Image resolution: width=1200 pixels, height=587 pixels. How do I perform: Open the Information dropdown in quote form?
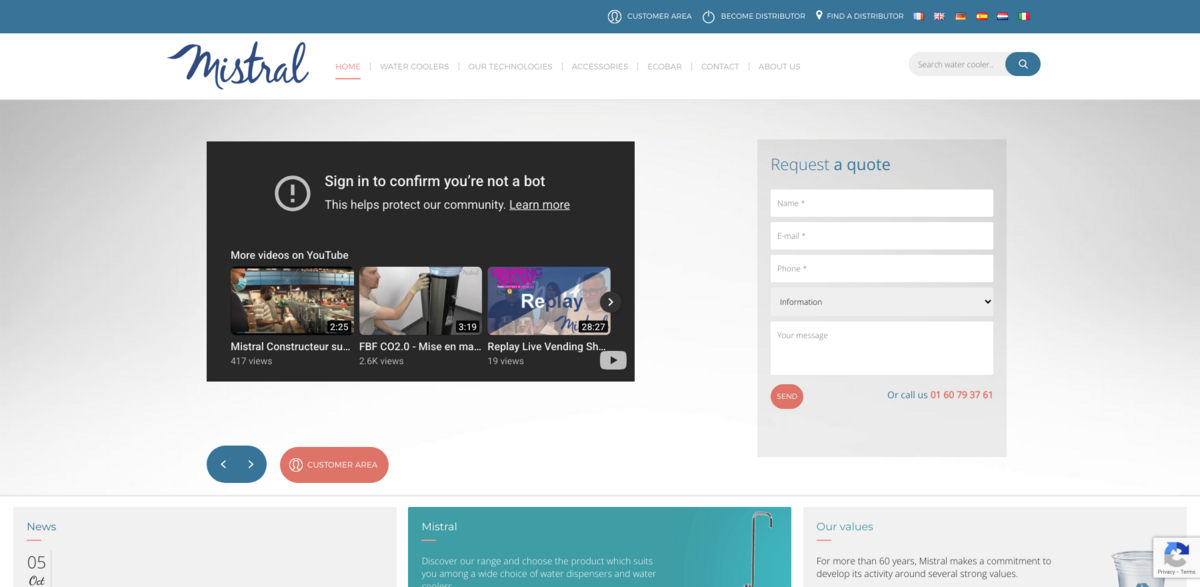coord(881,302)
